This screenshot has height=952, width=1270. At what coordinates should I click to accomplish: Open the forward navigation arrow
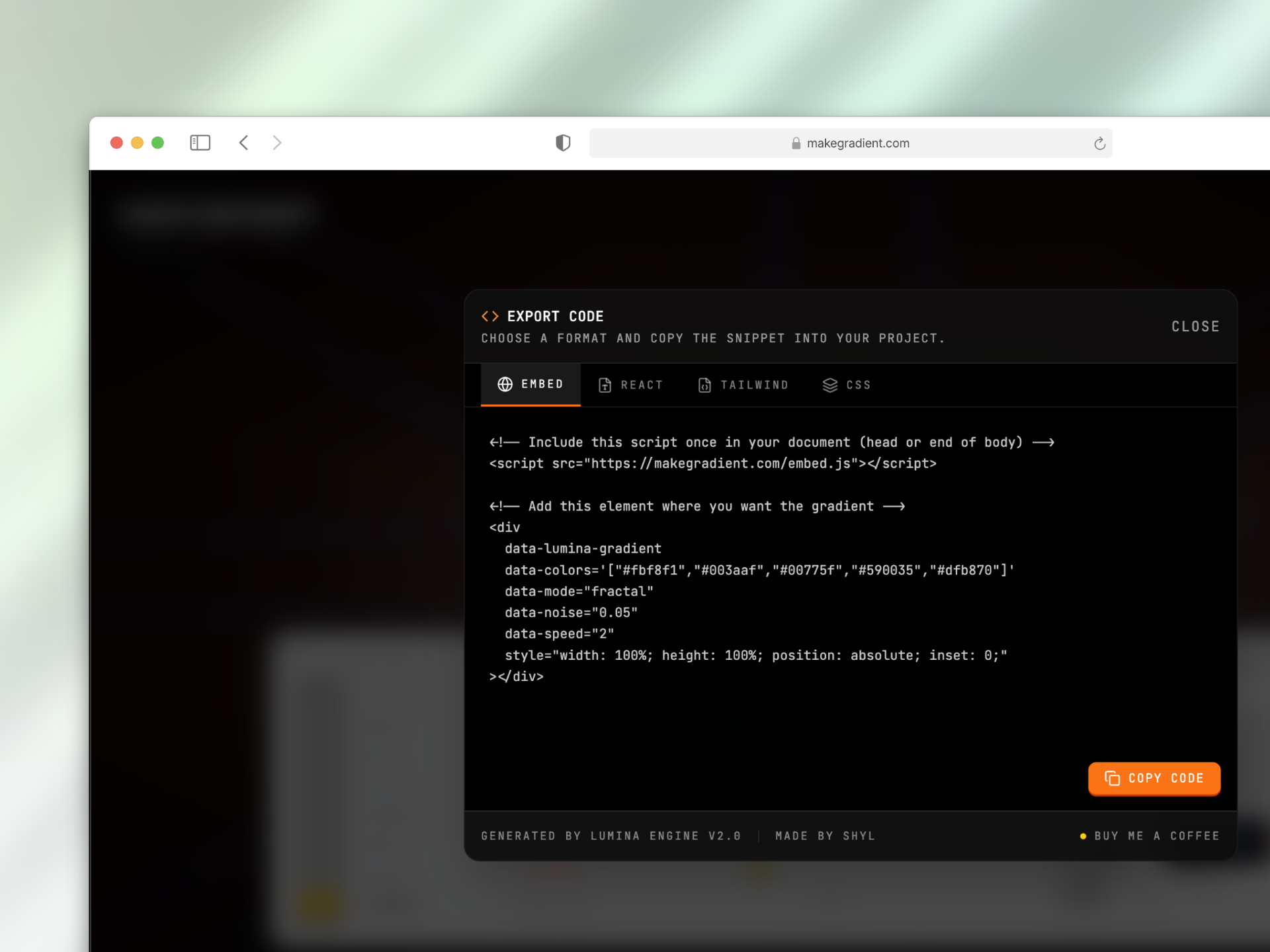tap(277, 142)
